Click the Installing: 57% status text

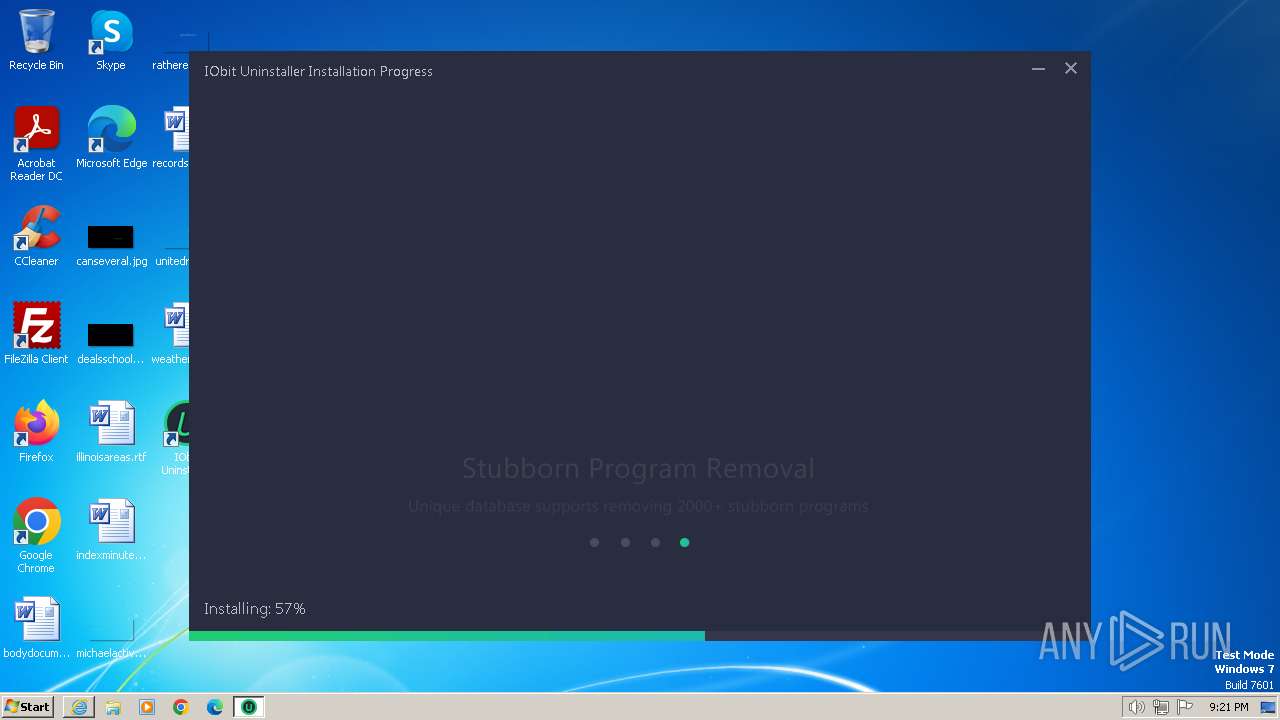tap(255, 609)
